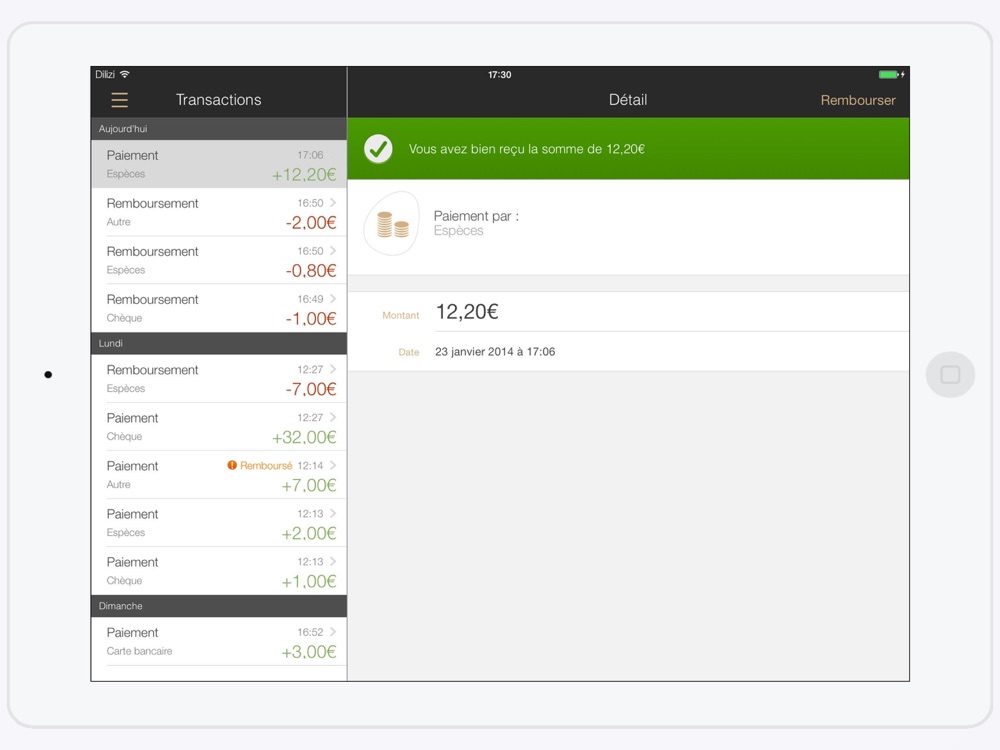Image resolution: width=1000 pixels, height=750 pixels.
Task: Tap the 16:52 timestamp
Action: click(x=310, y=632)
